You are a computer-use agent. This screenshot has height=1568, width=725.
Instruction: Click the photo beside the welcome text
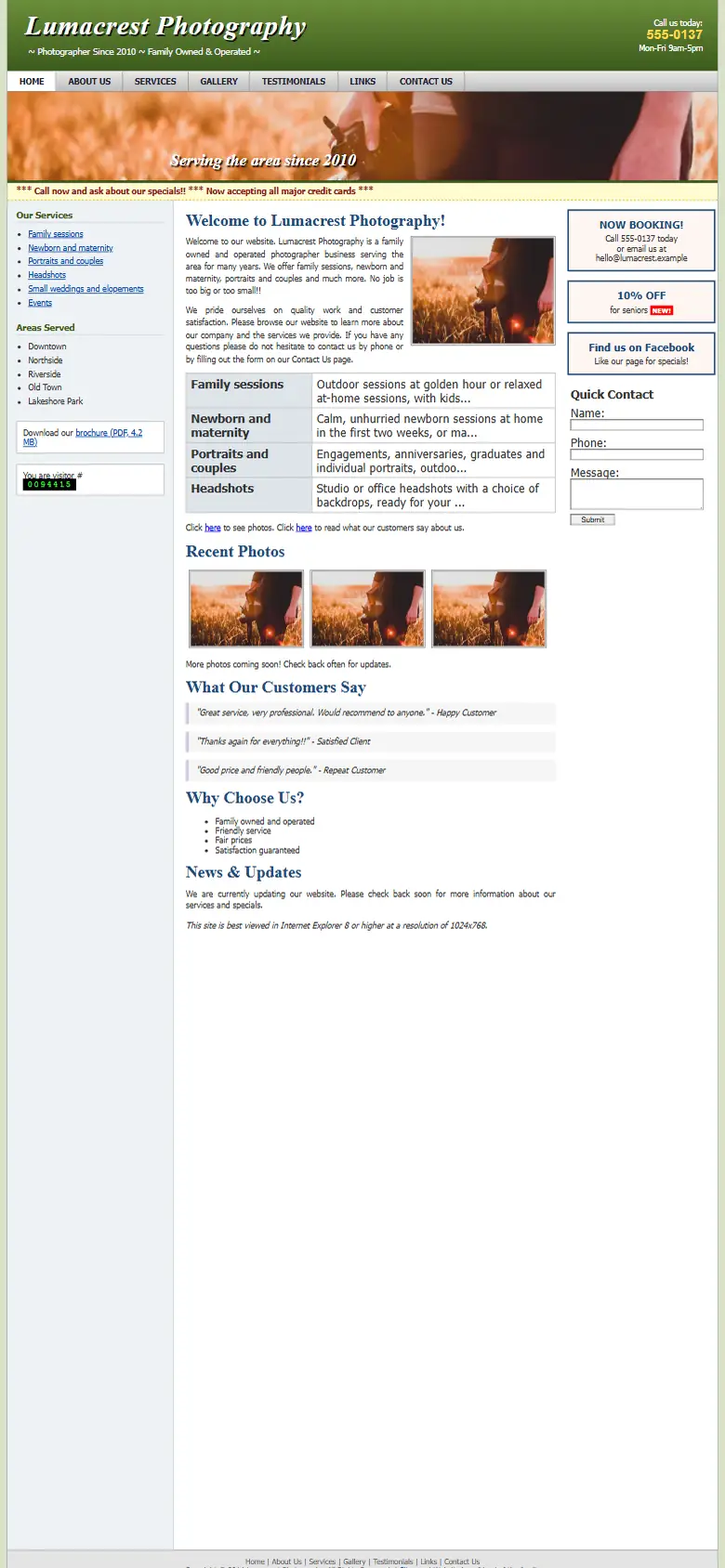point(483,291)
